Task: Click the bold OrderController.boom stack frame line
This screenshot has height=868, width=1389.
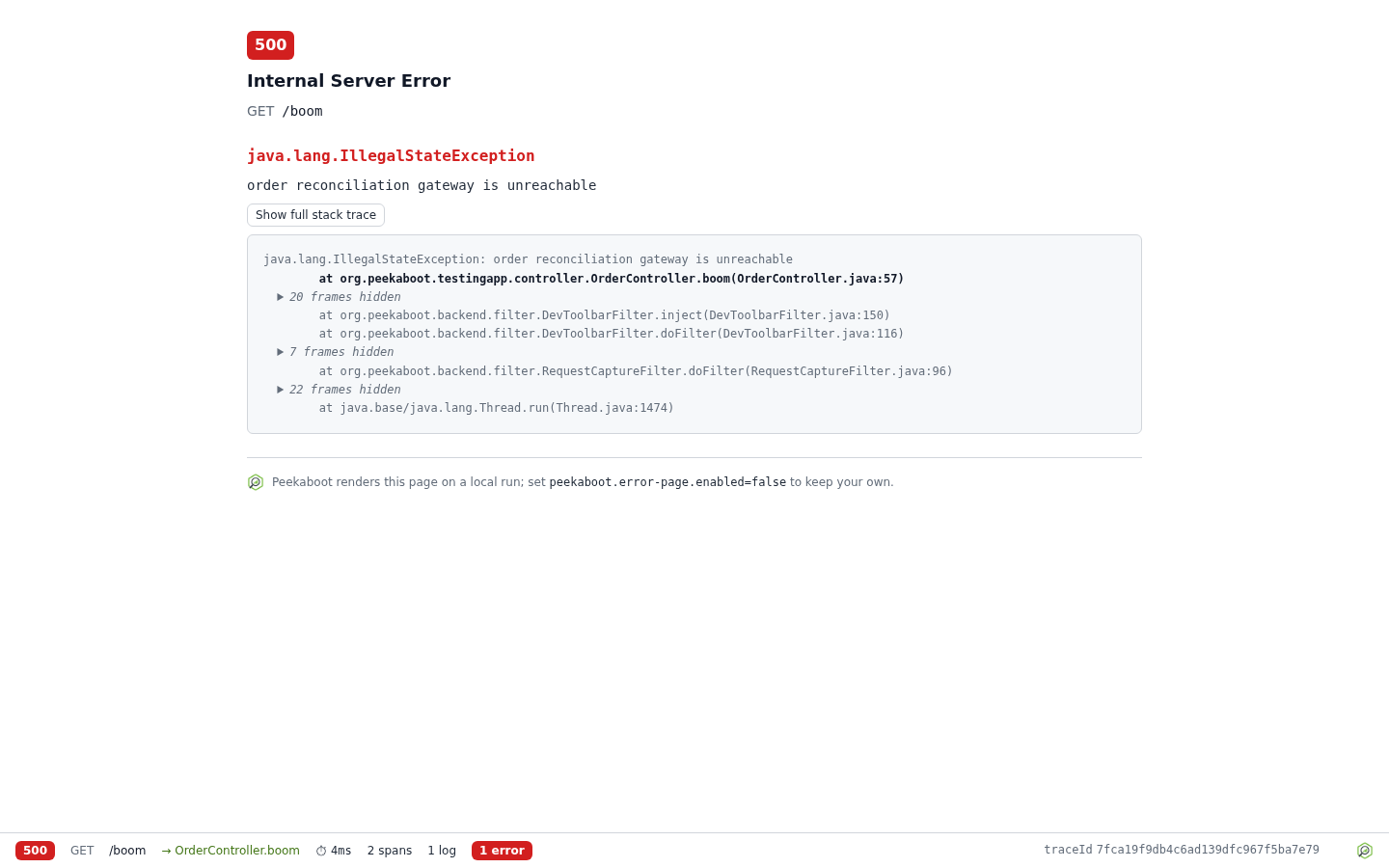Action: (x=612, y=279)
